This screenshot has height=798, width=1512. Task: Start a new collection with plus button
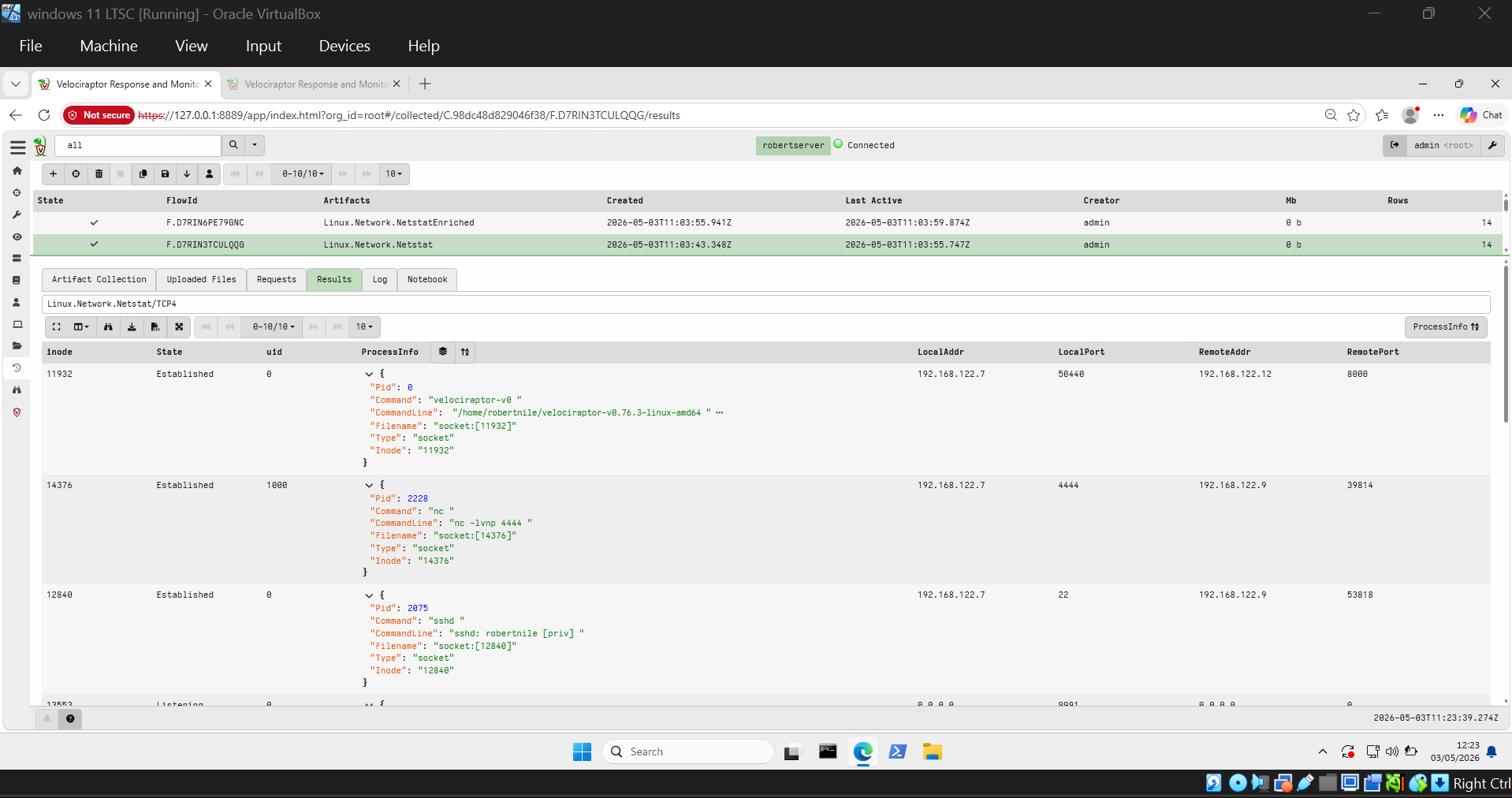pos(53,173)
